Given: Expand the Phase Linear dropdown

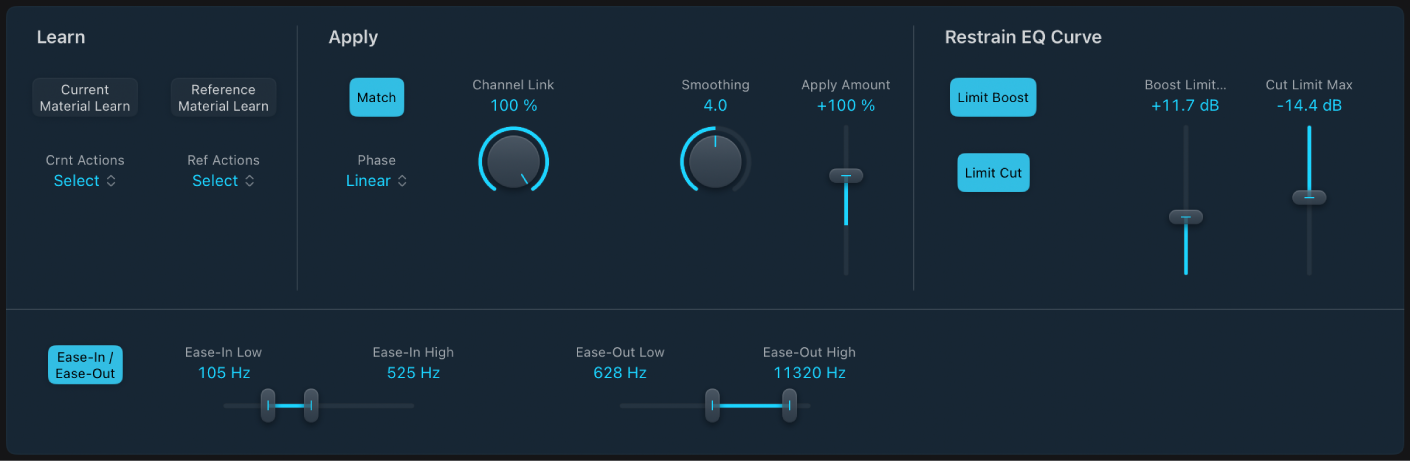Looking at the screenshot, I should (x=376, y=181).
